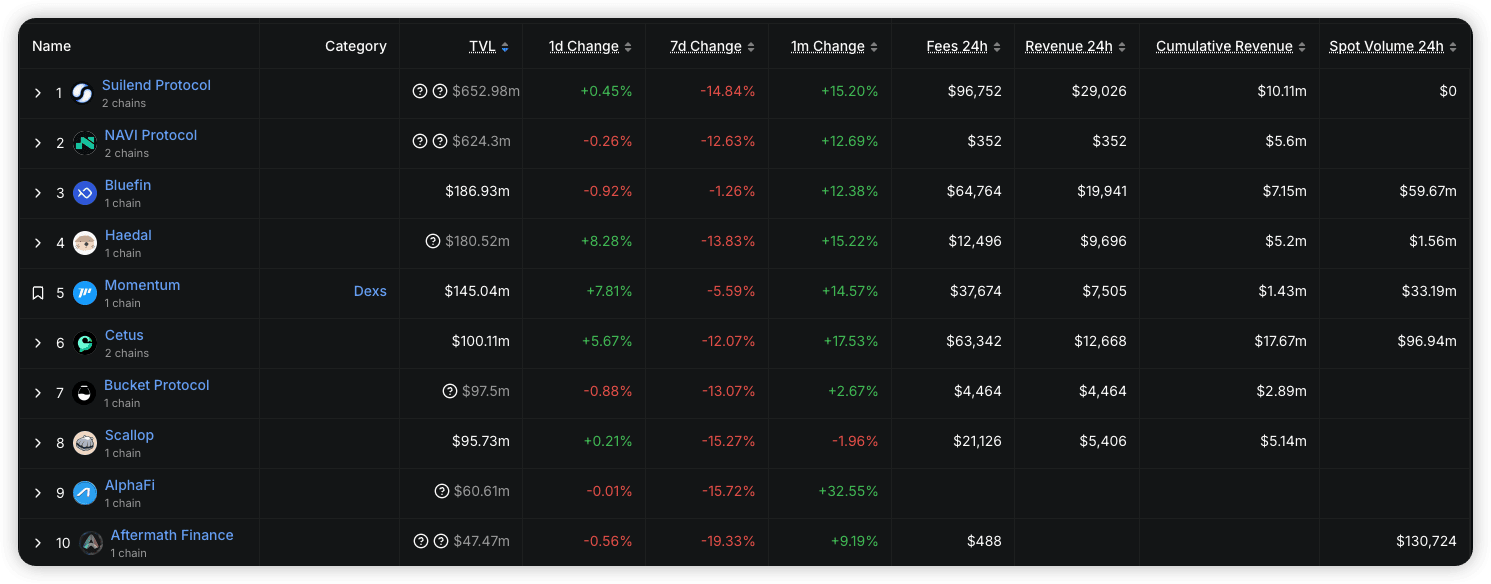Open the Bucket Protocol link
Image resolution: width=1491 pixels, height=584 pixels.
click(157, 385)
